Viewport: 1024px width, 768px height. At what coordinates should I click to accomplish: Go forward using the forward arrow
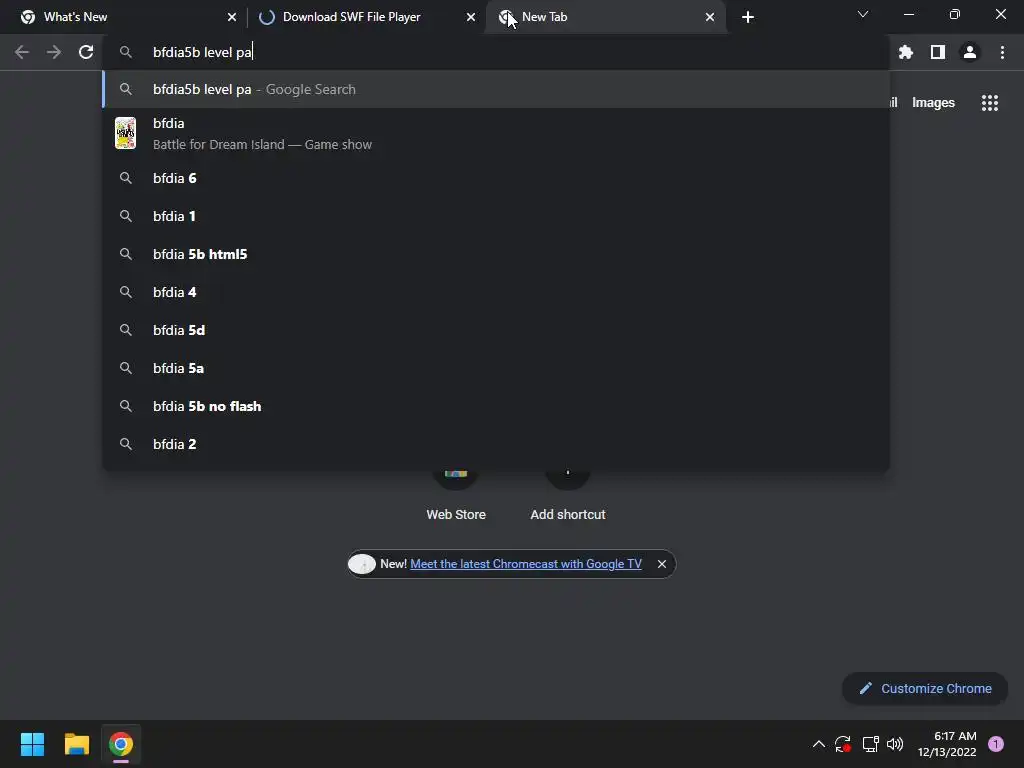[x=54, y=52]
